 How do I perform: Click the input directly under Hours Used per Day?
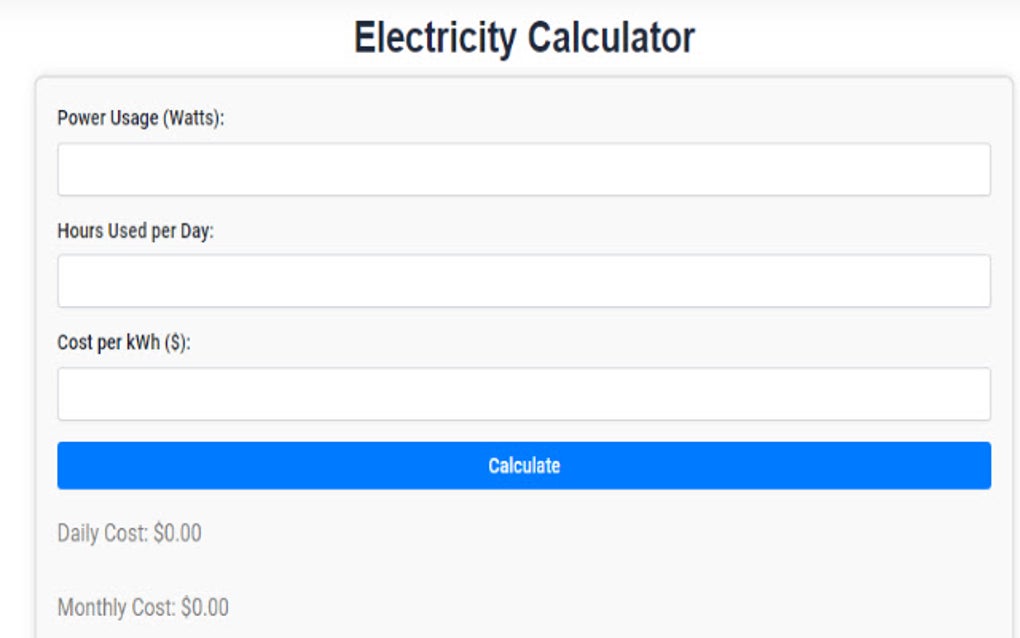[x=524, y=278]
